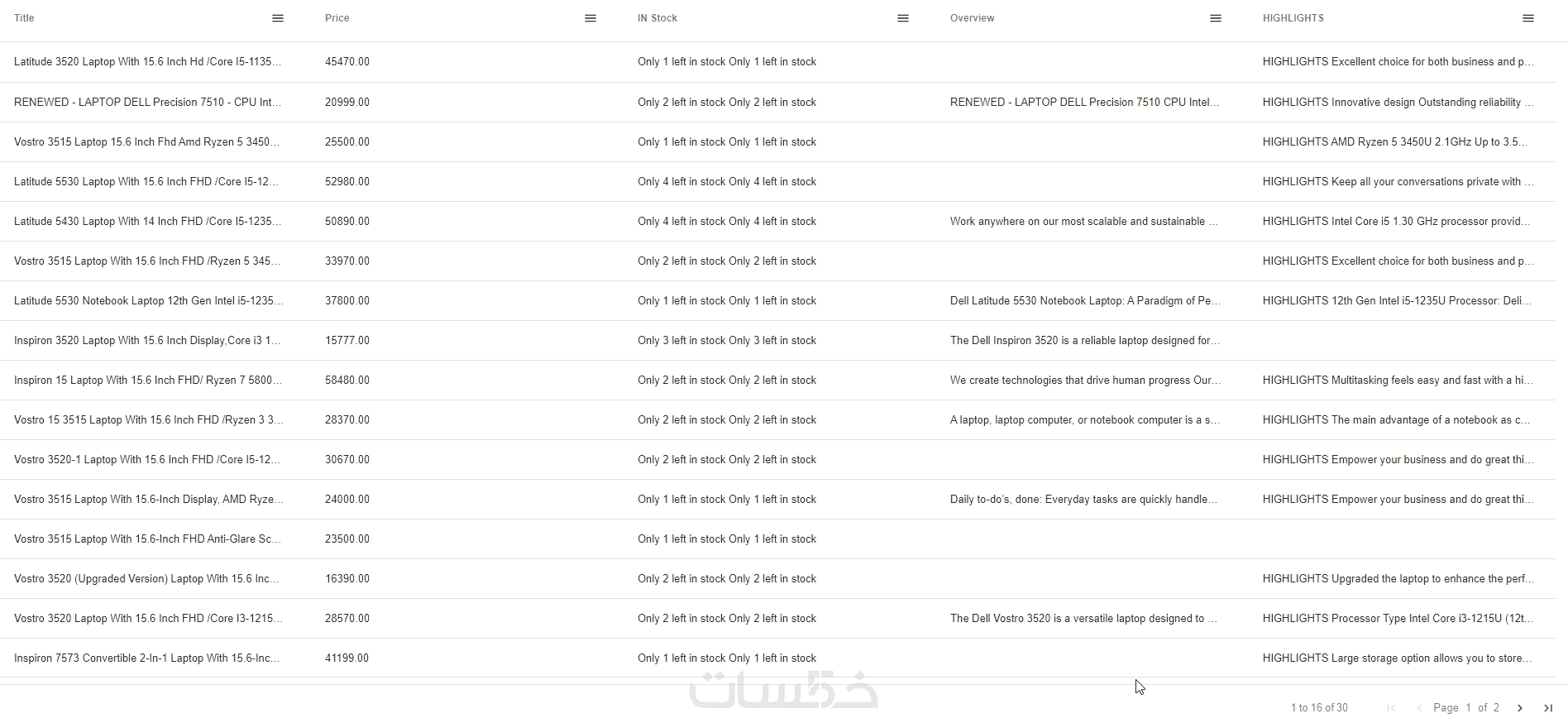Select the Inspiron 7573 Convertible 2-In-1 row
This screenshot has height=723, width=1568.
(147, 658)
